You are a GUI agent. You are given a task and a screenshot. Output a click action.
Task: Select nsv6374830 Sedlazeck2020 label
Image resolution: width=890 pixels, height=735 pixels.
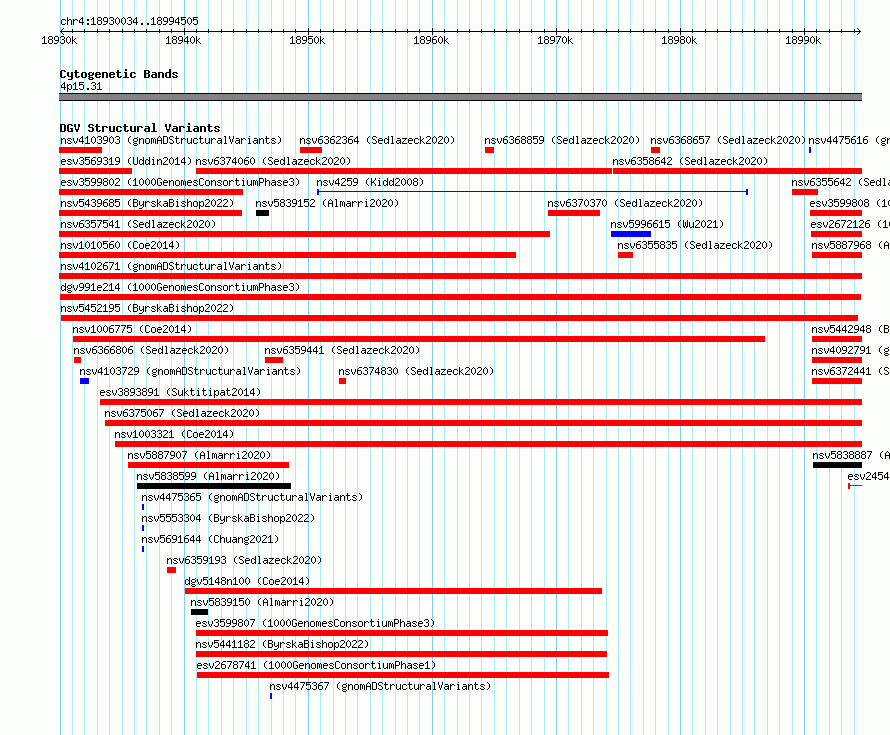[x=416, y=371]
